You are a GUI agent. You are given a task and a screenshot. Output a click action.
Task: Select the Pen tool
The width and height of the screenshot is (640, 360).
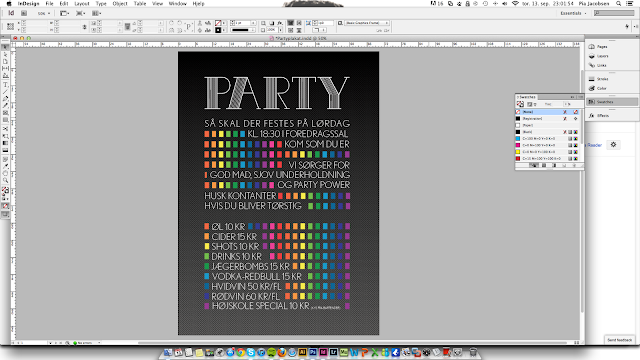(x=5, y=99)
